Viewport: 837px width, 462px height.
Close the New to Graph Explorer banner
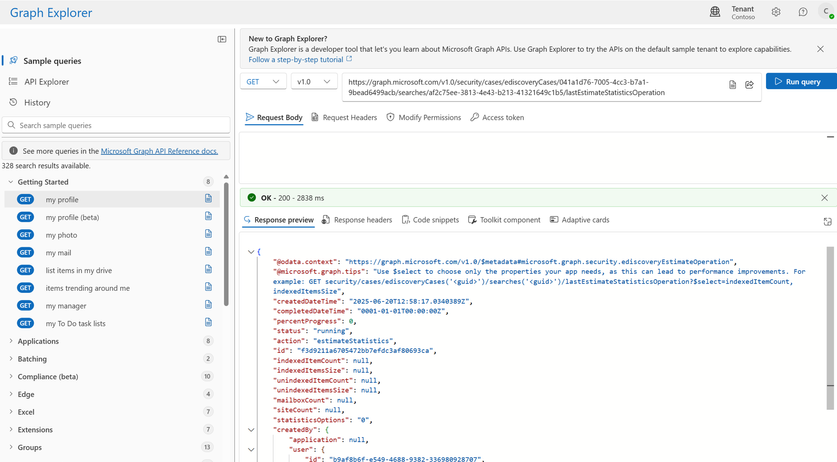point(820,49)
